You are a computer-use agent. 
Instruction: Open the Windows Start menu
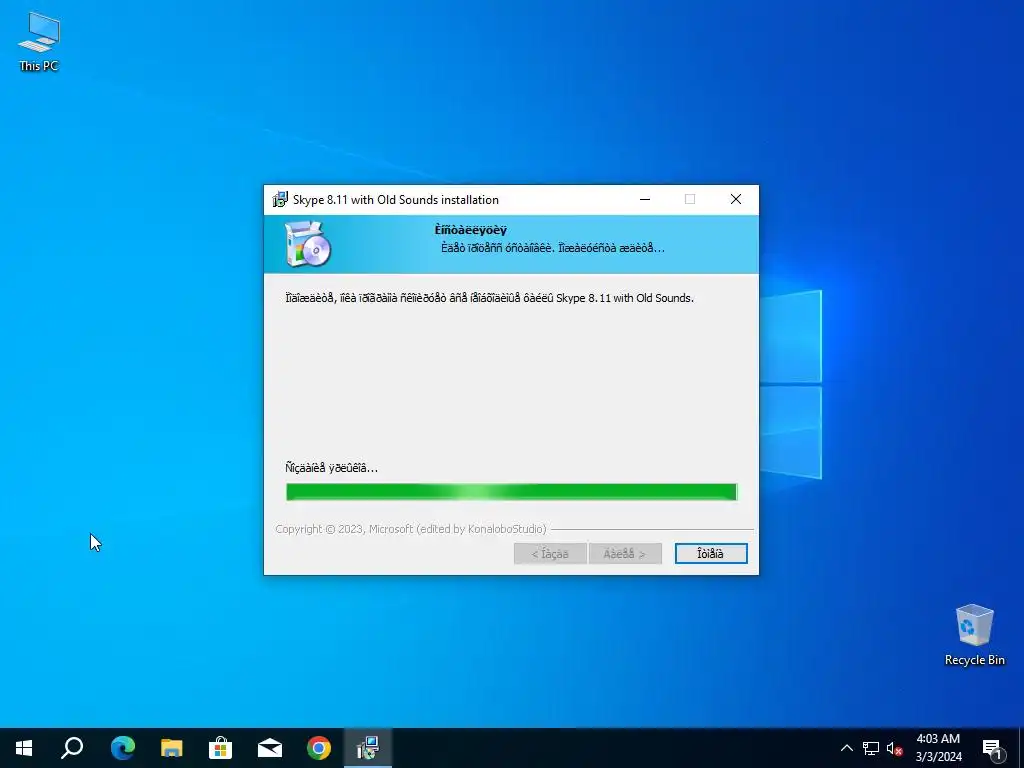[24, 748]
